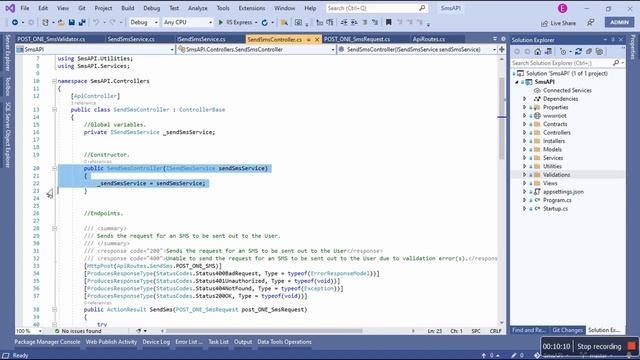Open the Error List tab
The width and height of the screenshot is (640, 360).
click(x=189, y=342)
